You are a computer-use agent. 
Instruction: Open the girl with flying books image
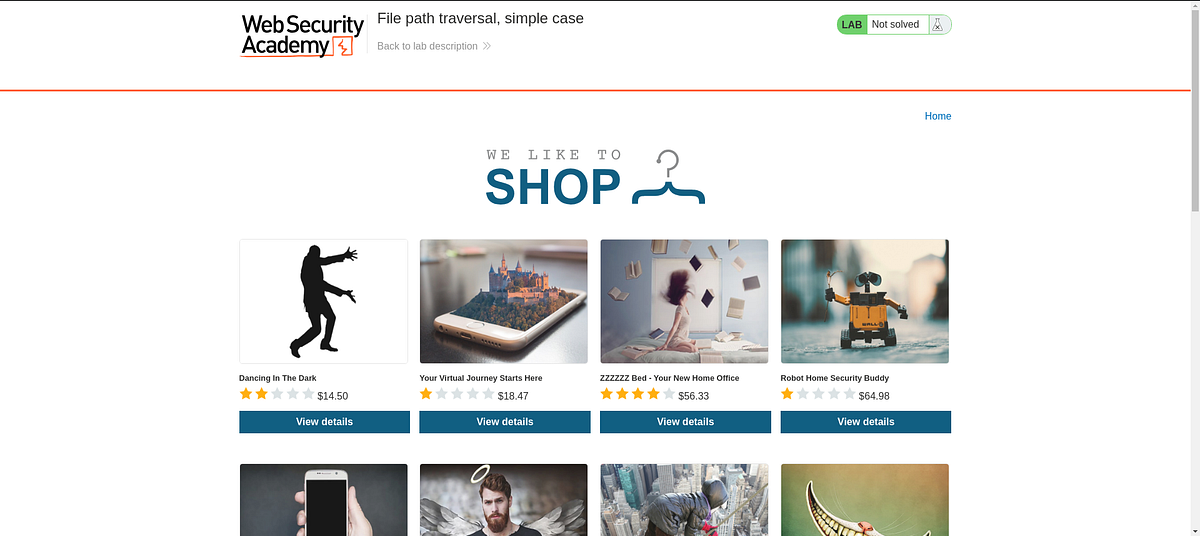coord(684,301)
